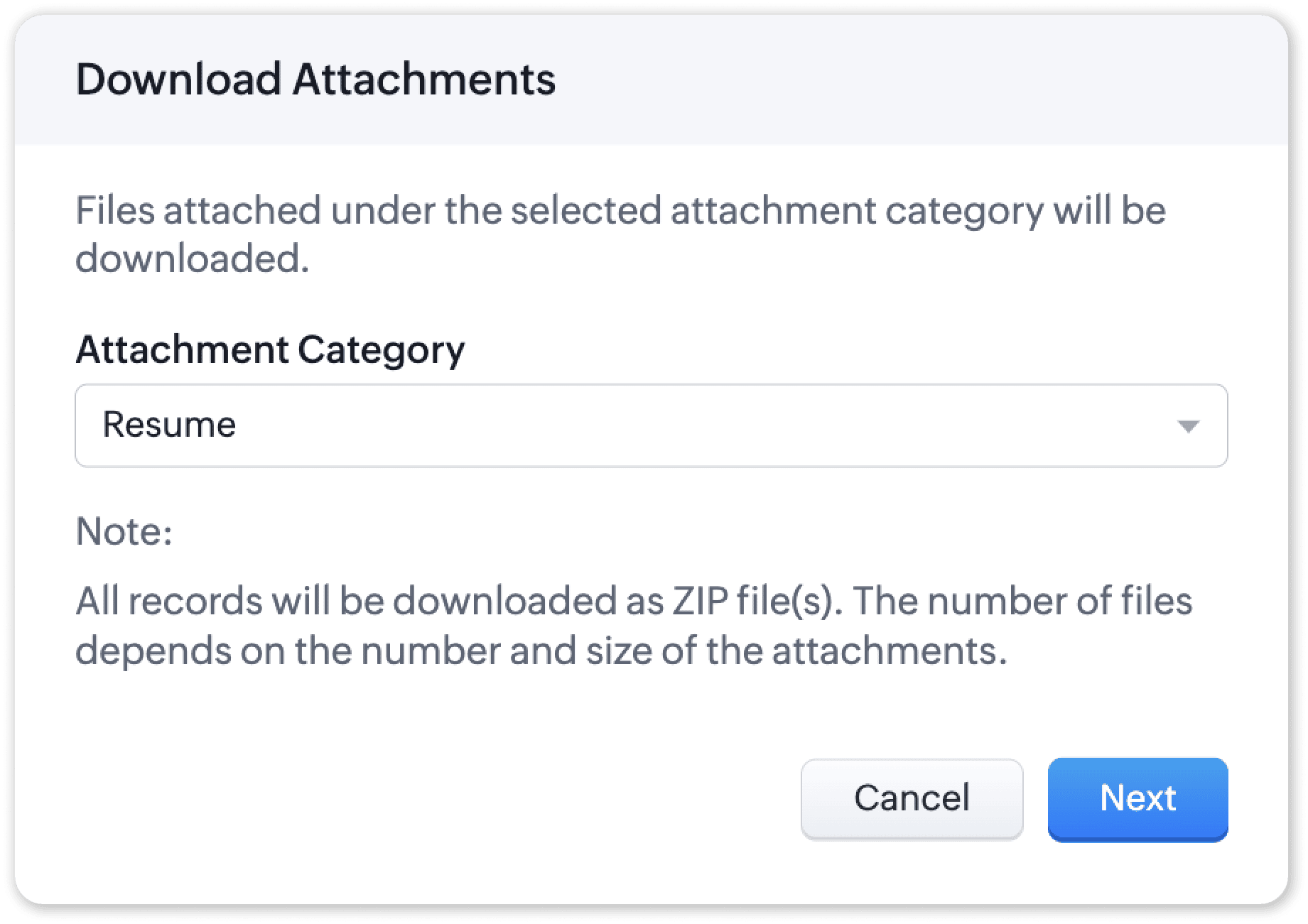Click 'The number of files' in the note
This screenshot has height=924, width=1308.
[x=1023, y=602]
